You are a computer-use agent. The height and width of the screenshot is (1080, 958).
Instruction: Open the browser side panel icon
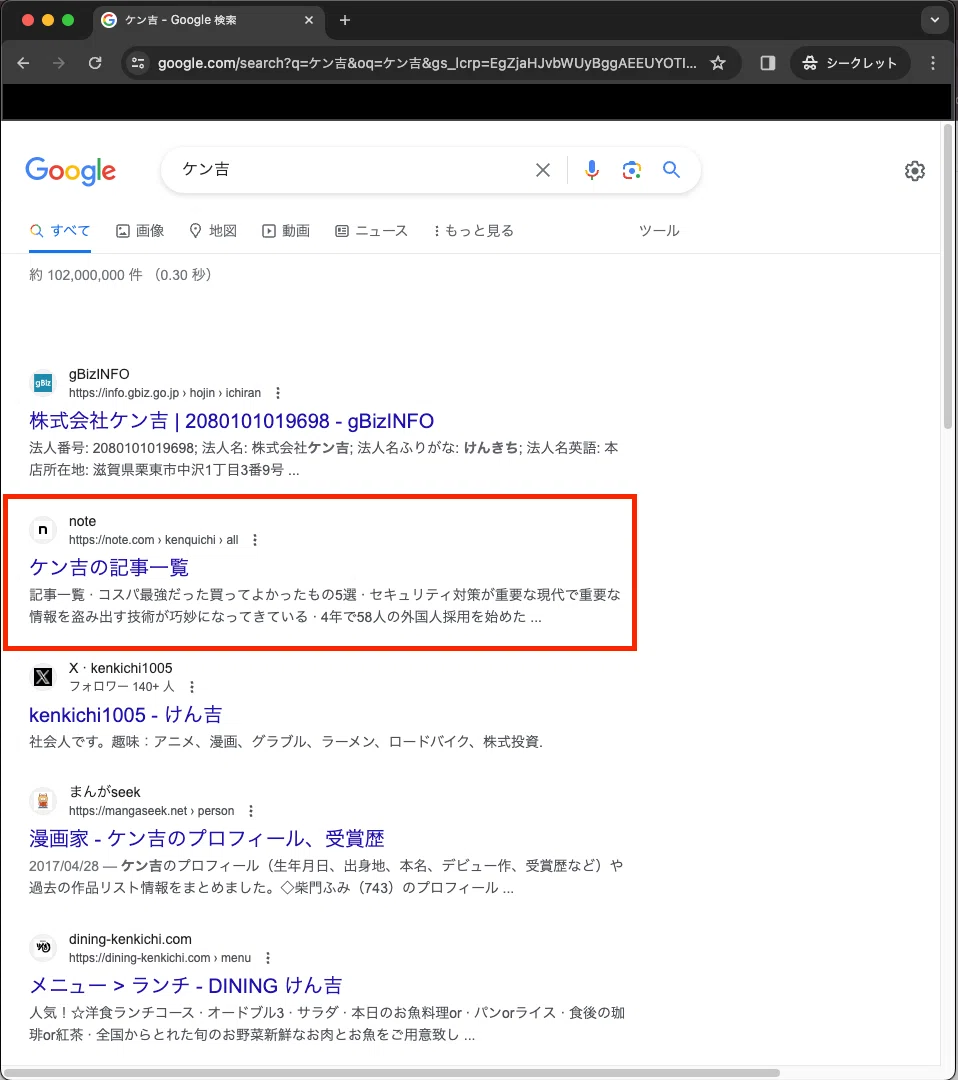767,63
